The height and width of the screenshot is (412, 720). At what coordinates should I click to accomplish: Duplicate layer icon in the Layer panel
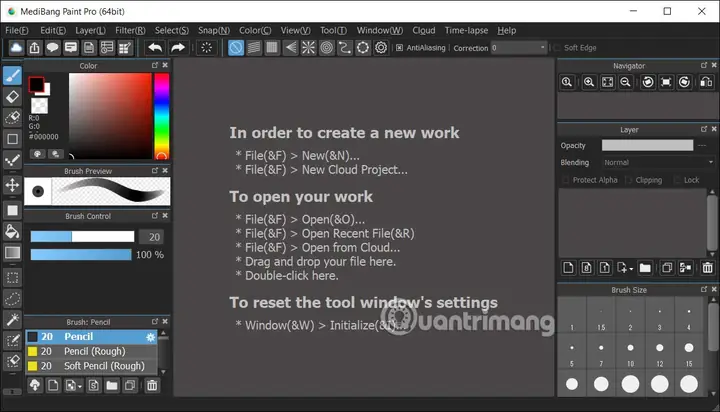[x=667, y=268]
